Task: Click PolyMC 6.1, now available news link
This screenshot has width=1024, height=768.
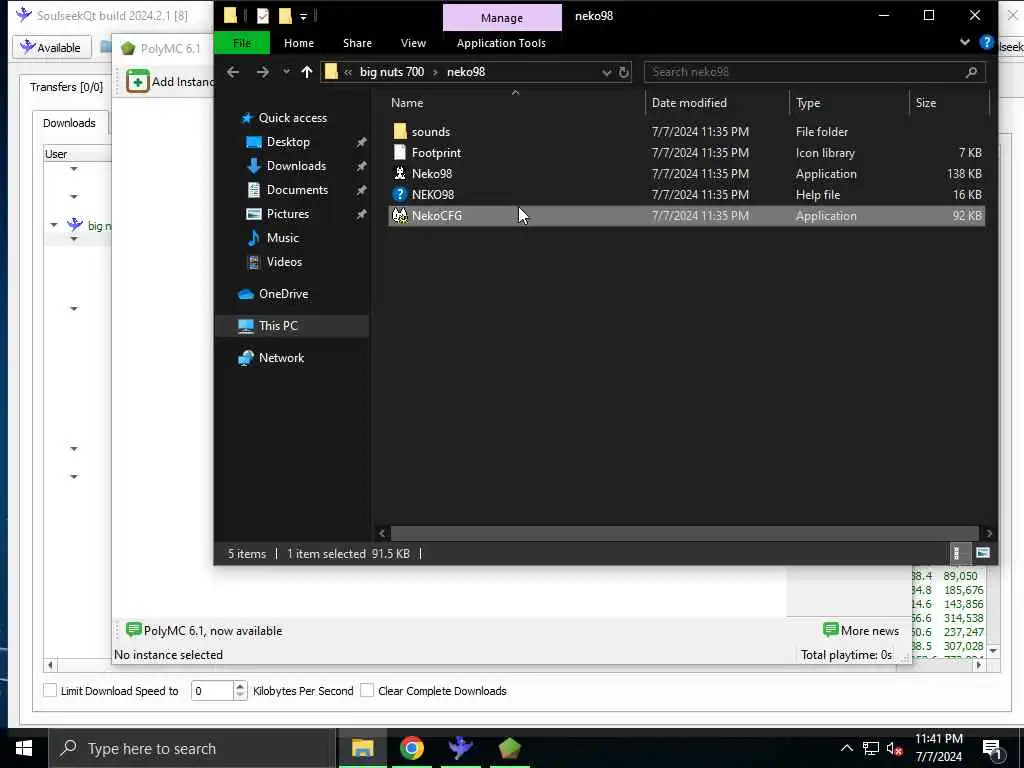Action: point(204,630)
